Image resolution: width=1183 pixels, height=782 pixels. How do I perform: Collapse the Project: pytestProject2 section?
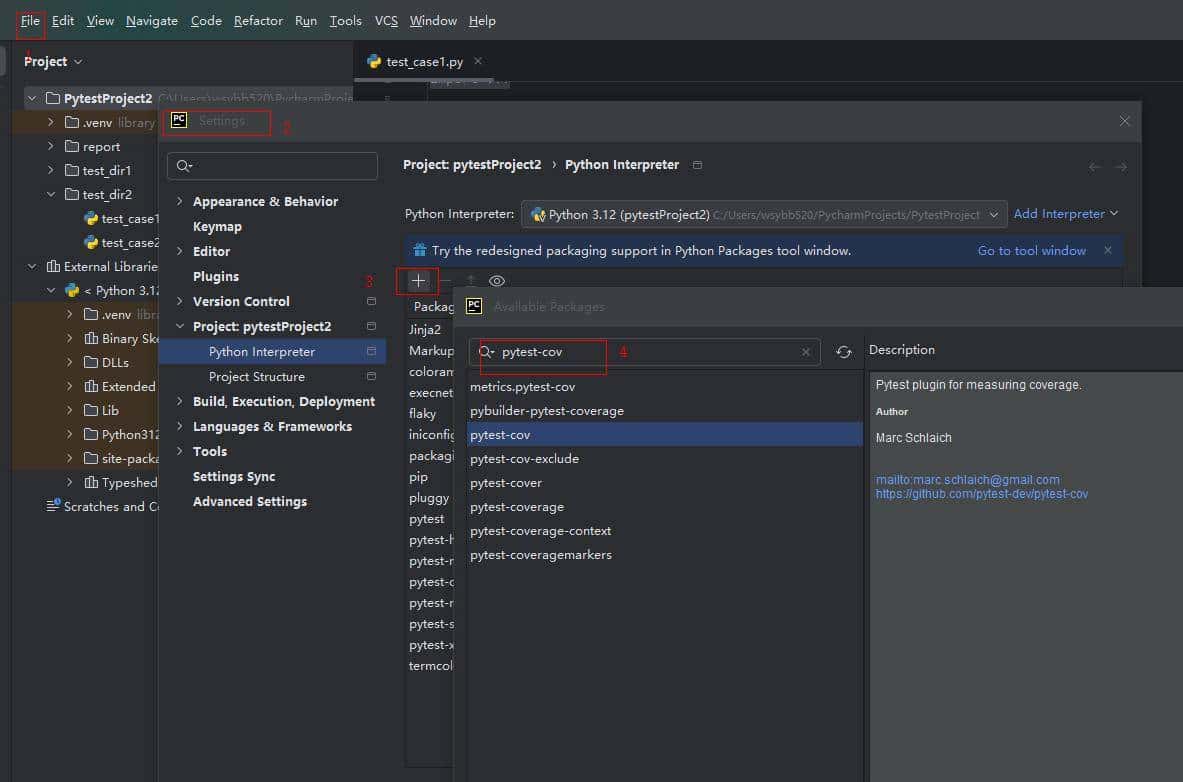180,326
